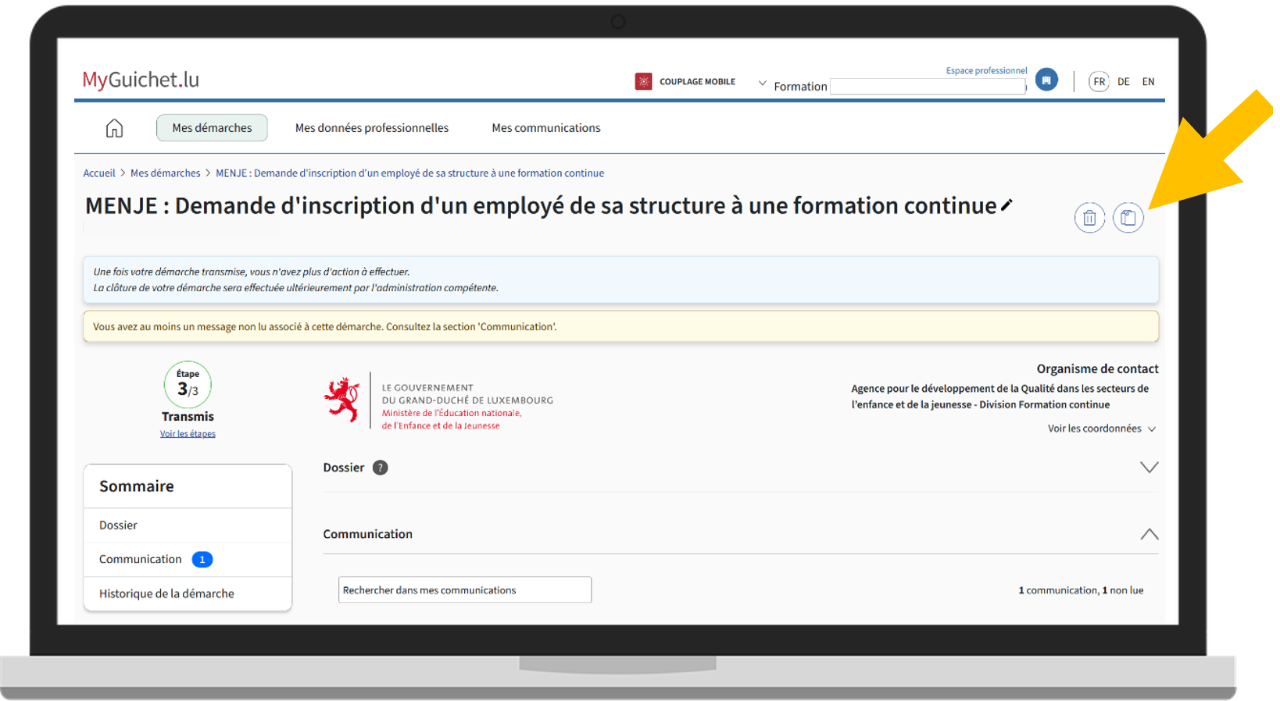Click the blue professional space avatar icon
The width and height of the screenshot is (1280, 701).
pyautogui.click(x=1046, y=81)
